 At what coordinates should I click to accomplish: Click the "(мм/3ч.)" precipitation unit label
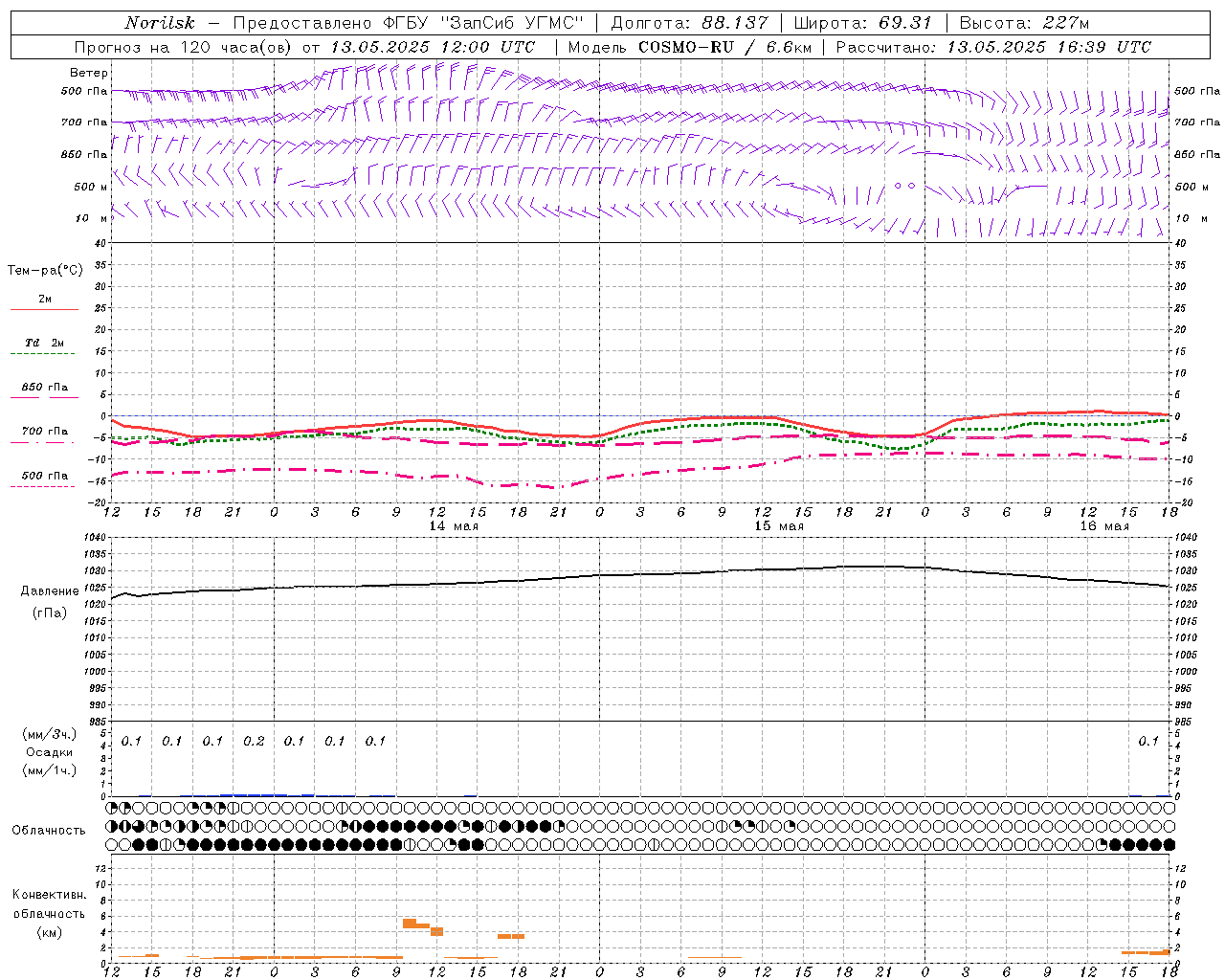[50, 734]
